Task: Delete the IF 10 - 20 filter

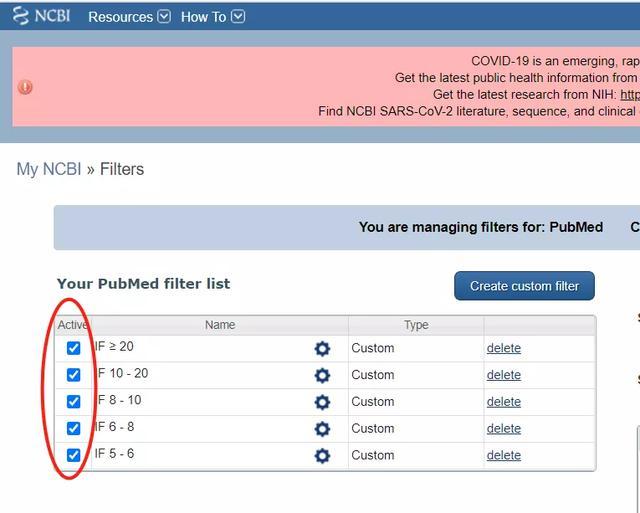Action: click(504, 375)
